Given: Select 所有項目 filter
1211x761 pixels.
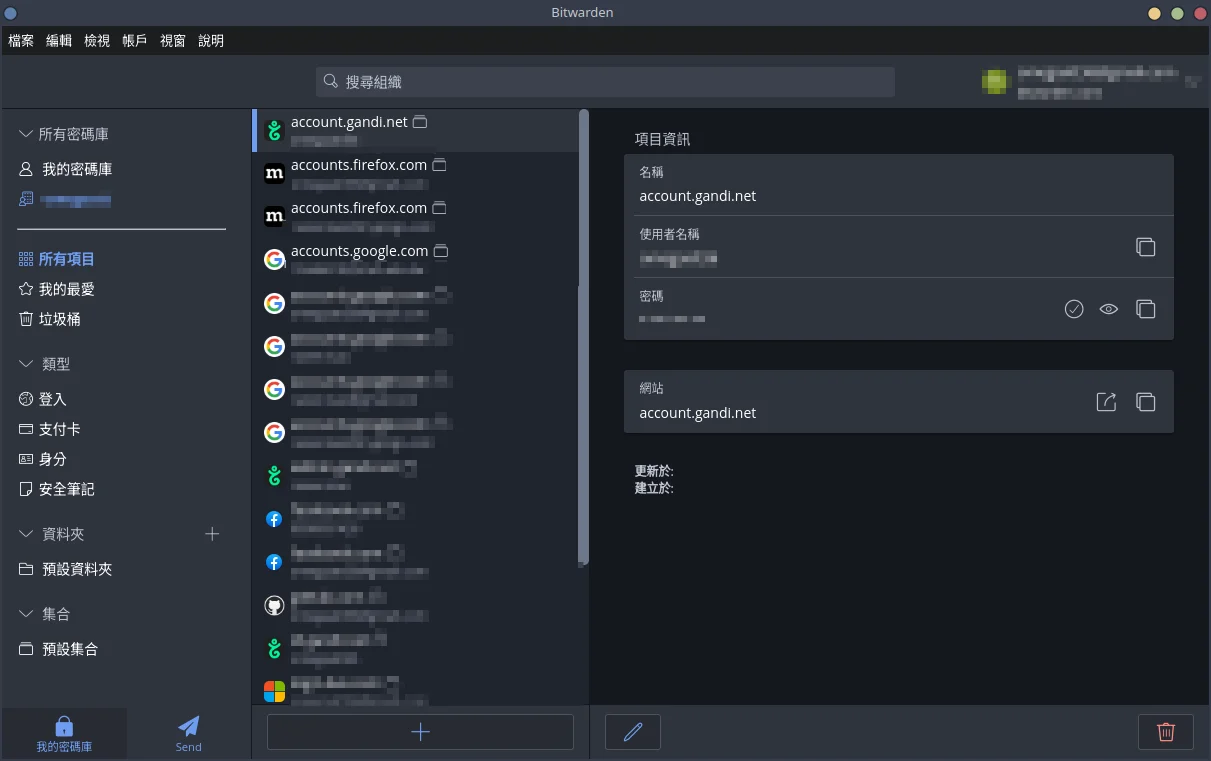Looking at the screenshot, I should 58,259.
